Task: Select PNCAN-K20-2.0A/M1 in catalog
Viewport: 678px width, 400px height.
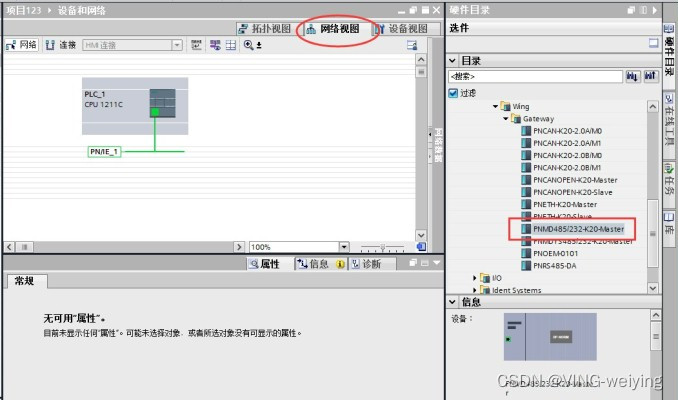Action: point(567,143)
